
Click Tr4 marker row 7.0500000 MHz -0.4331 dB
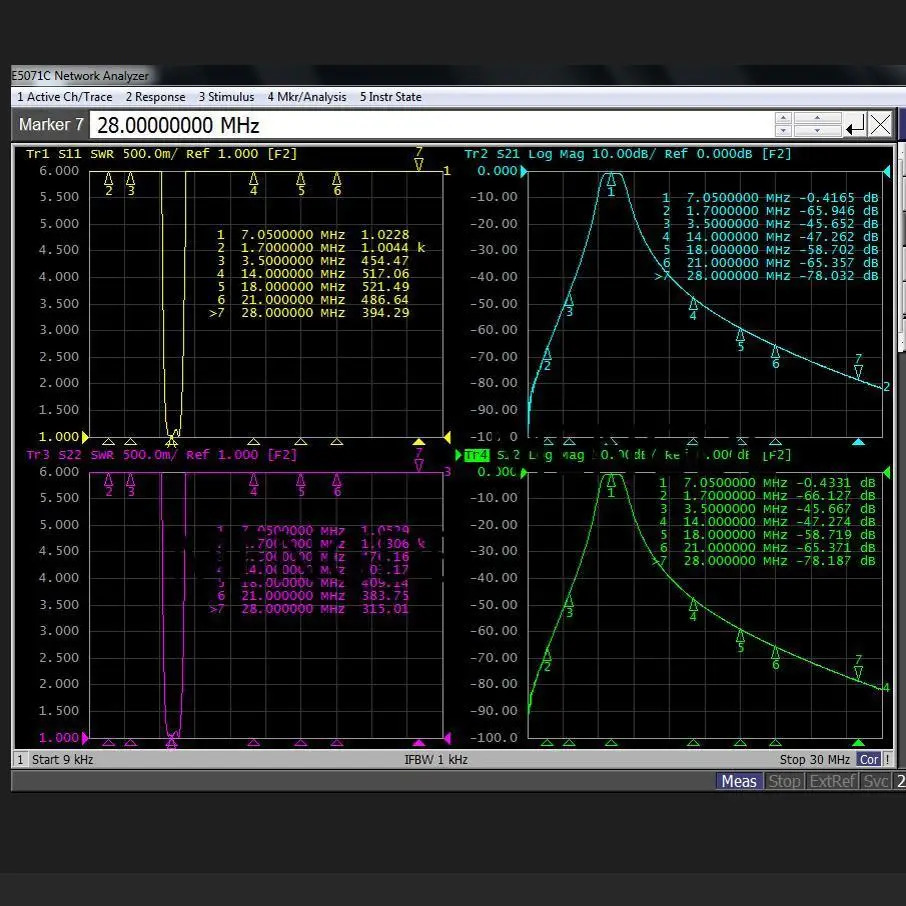(x=767, y=482)
